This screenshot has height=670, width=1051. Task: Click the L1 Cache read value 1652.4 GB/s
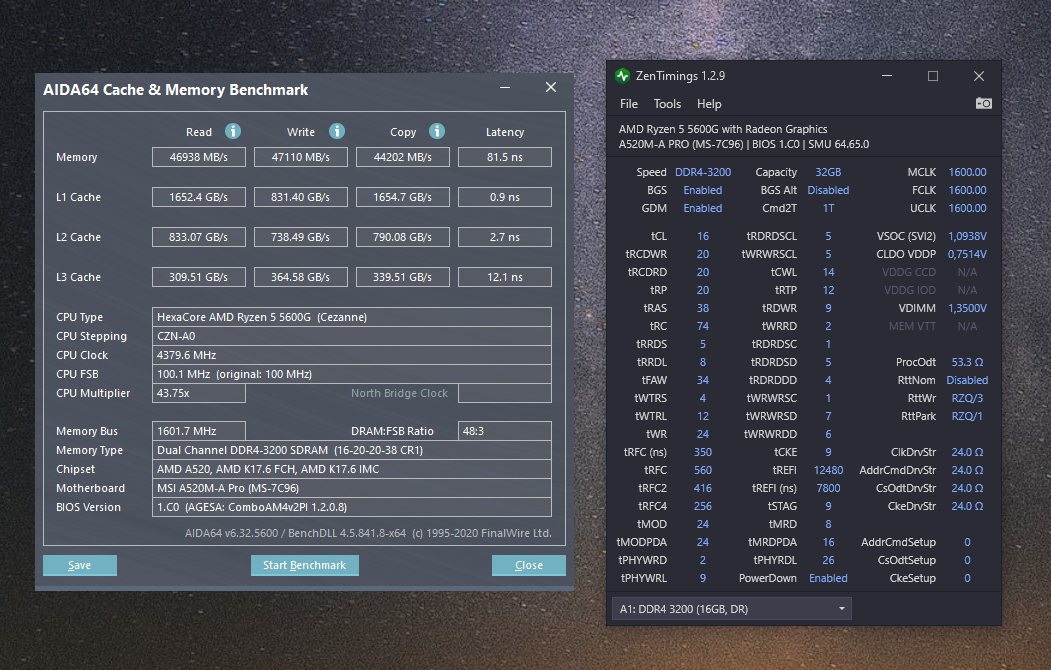(x=198, y=197)
